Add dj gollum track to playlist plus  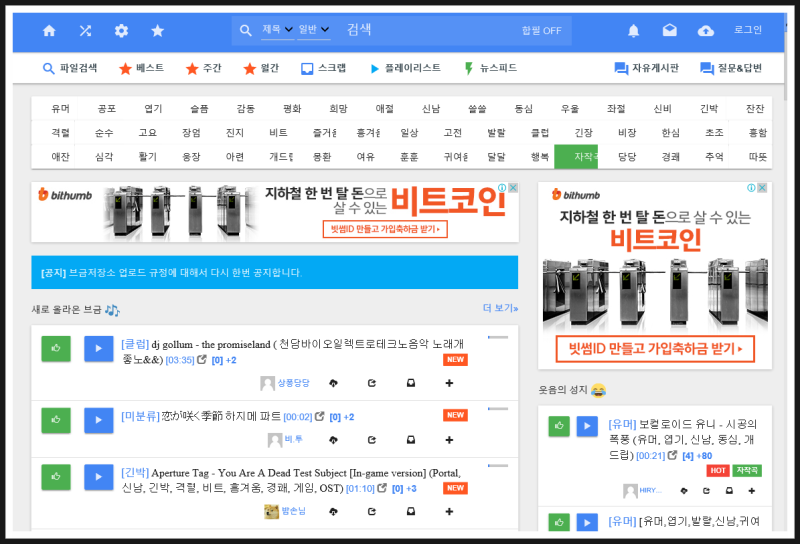pos(449,383)
